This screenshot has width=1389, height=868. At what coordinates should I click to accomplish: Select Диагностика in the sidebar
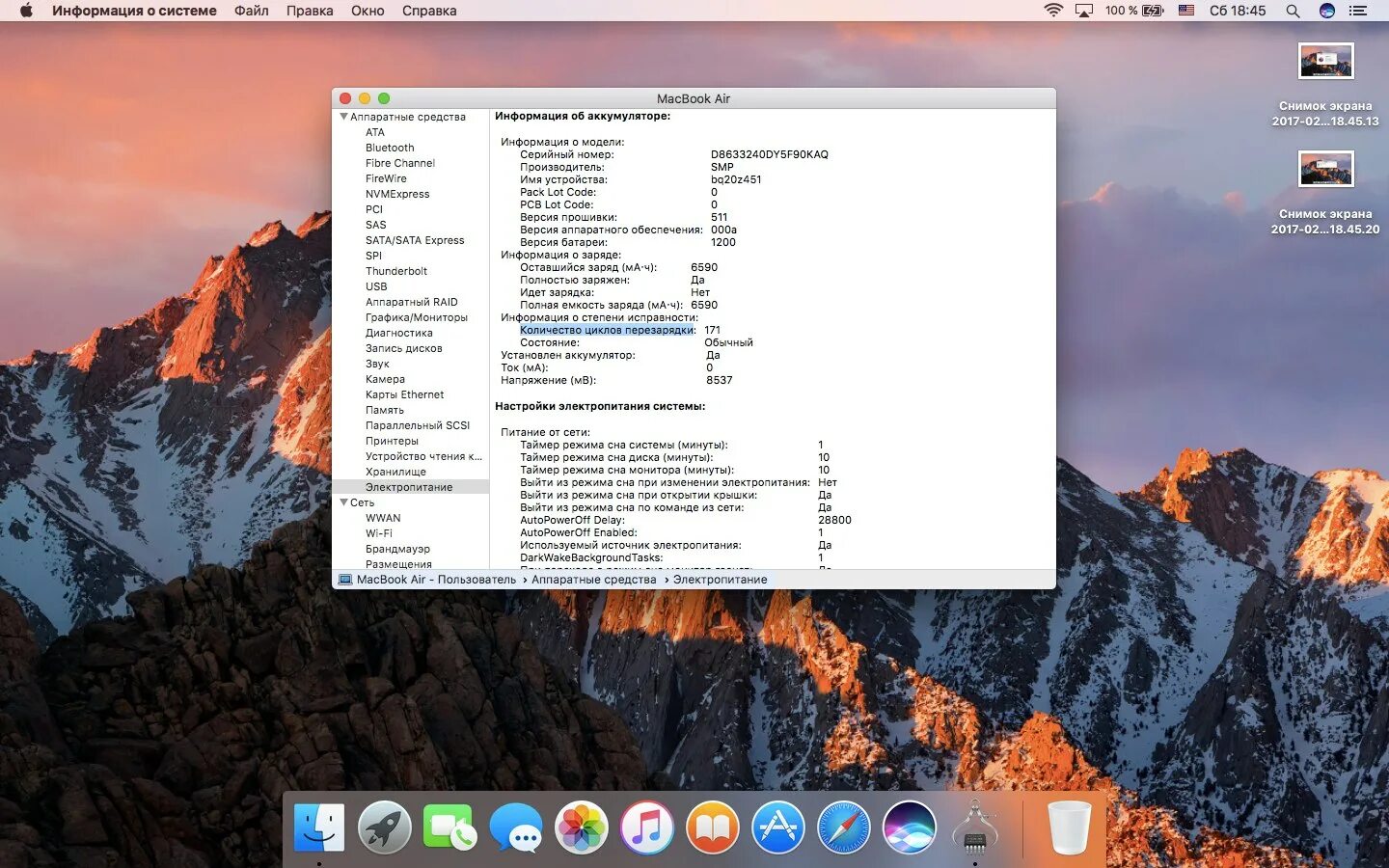click(399, 333)
